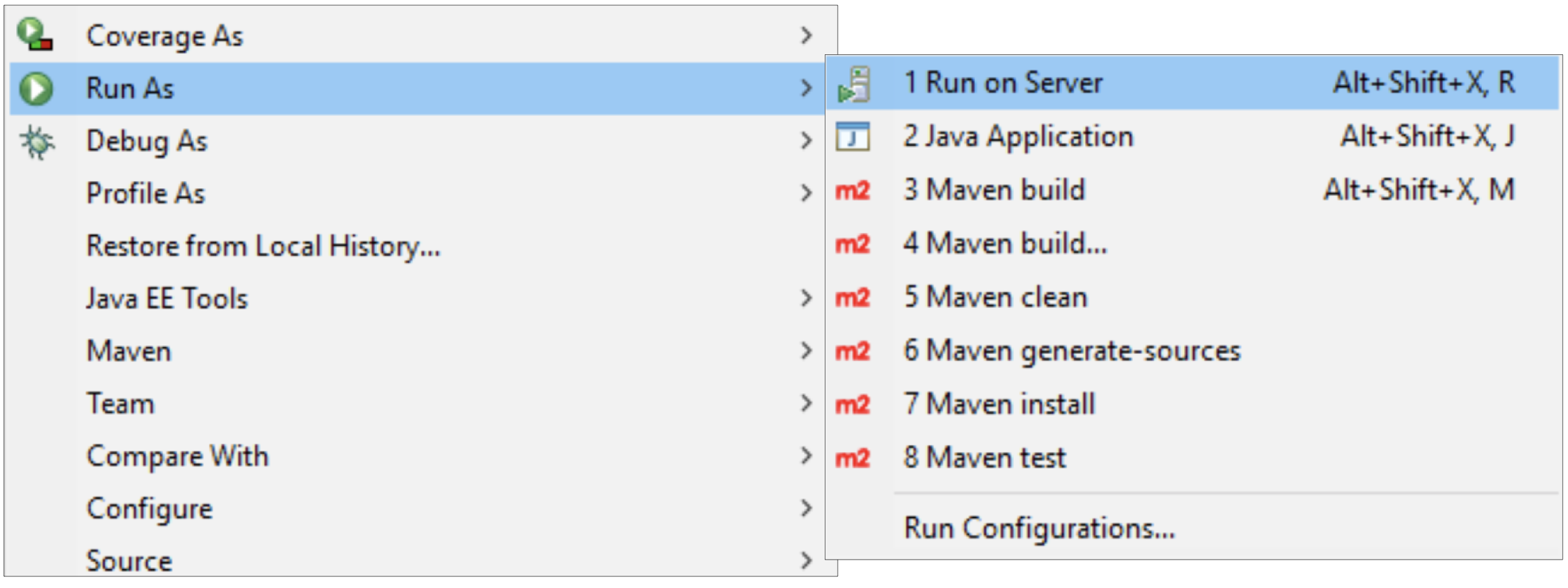
Task: Choose 4 Maven build... option
Action: coord(1005,244)
